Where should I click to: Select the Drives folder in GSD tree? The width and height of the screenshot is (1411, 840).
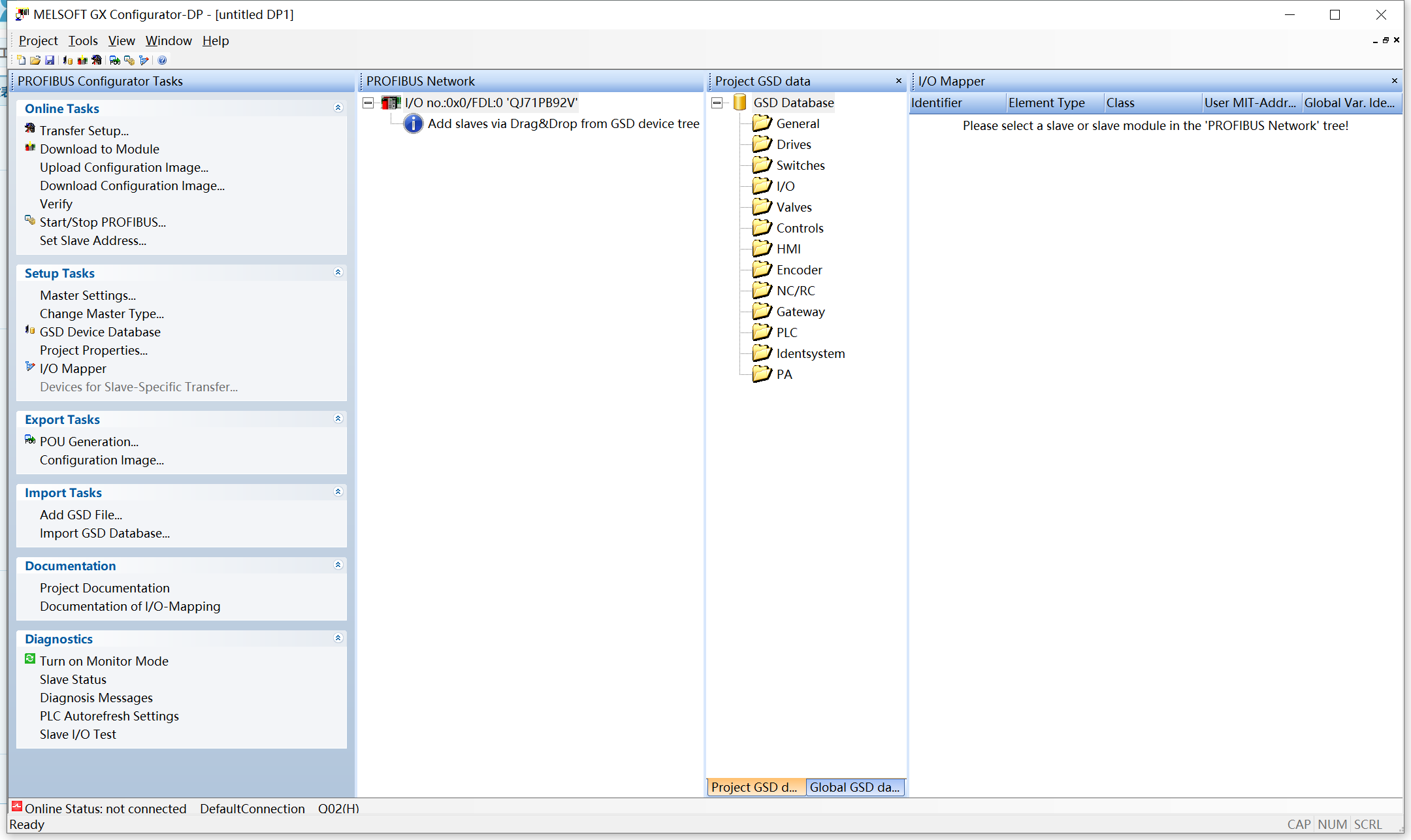pyautogui.click(x=793, y=144)
